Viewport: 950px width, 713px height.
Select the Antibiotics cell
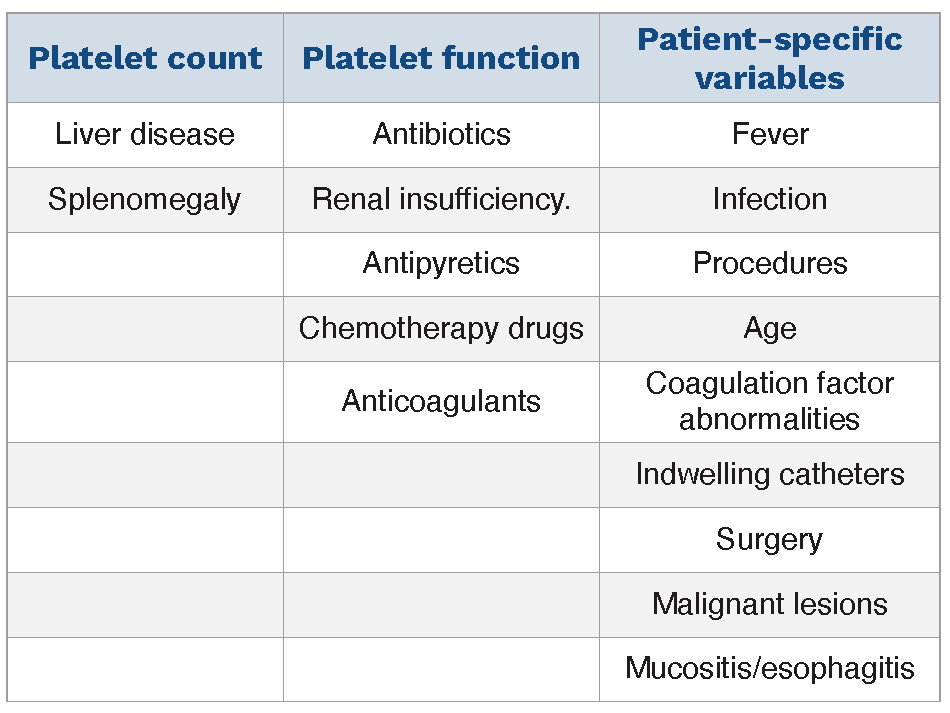(441, 134)
